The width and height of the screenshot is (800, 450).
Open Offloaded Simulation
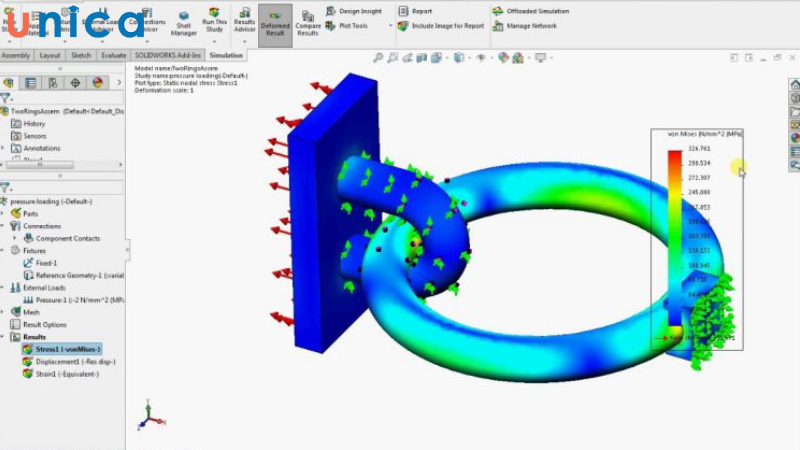[x=531, y=11]
